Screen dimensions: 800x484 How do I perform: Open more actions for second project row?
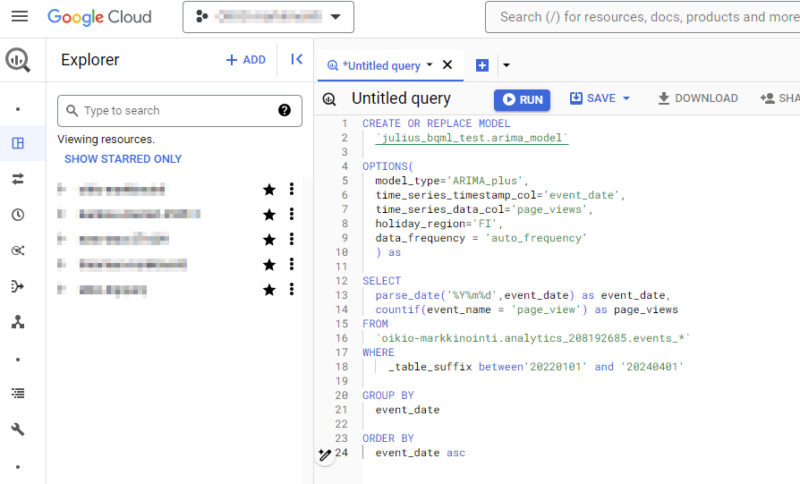coord(292,214)
